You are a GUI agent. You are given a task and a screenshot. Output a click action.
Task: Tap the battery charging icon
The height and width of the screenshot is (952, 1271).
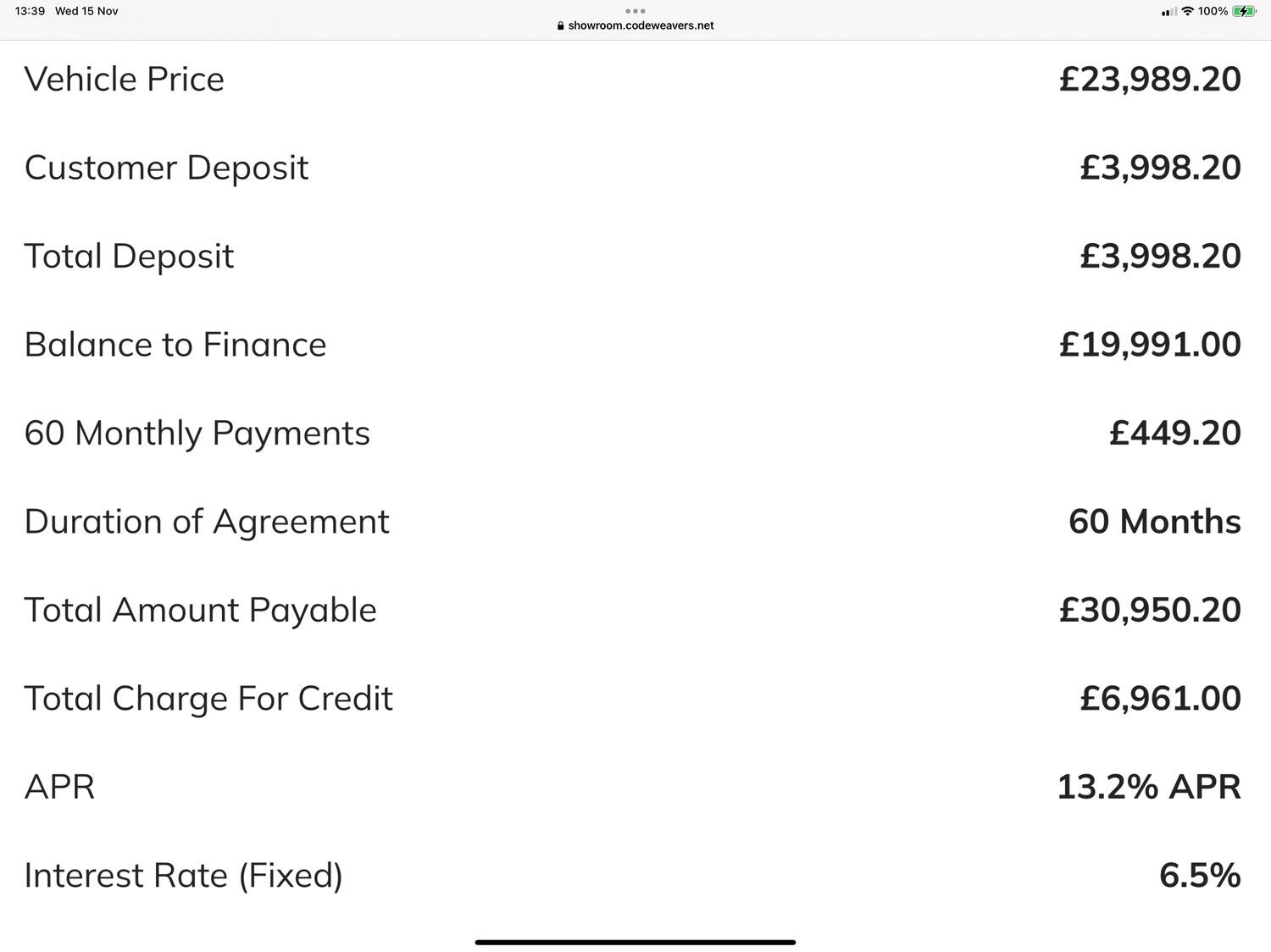tap(1245, 11)
